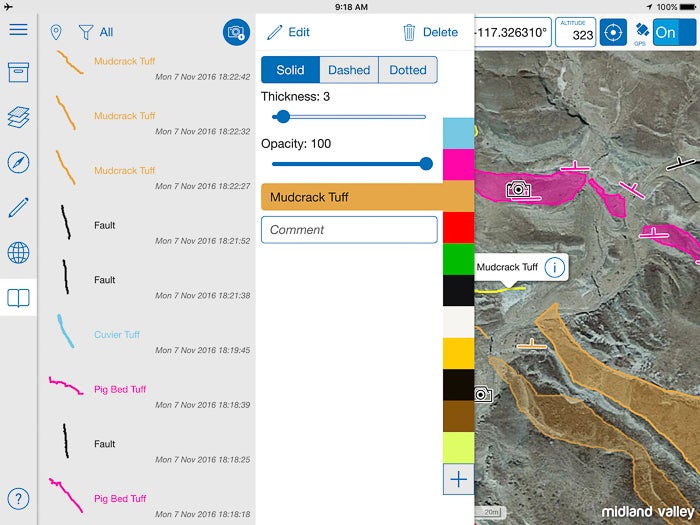Open the archive box projects icon
Image resolution: width=700 pixels, height=525 pixels.
point(18,73)
